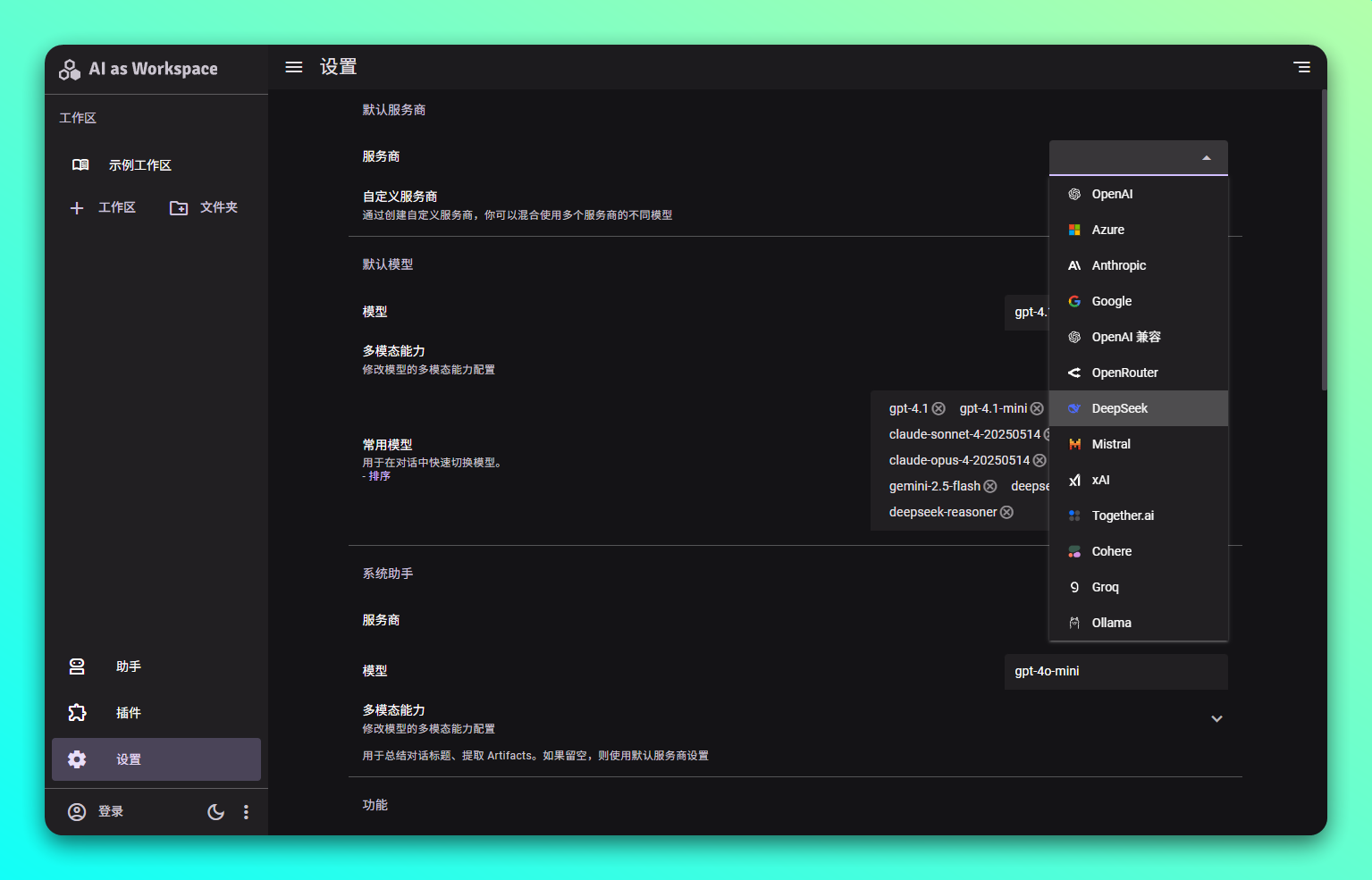Click the 自定义服务商 row
Viewport: 1372px width, 880px height.
pyautogui.click(x=699, y=205)
